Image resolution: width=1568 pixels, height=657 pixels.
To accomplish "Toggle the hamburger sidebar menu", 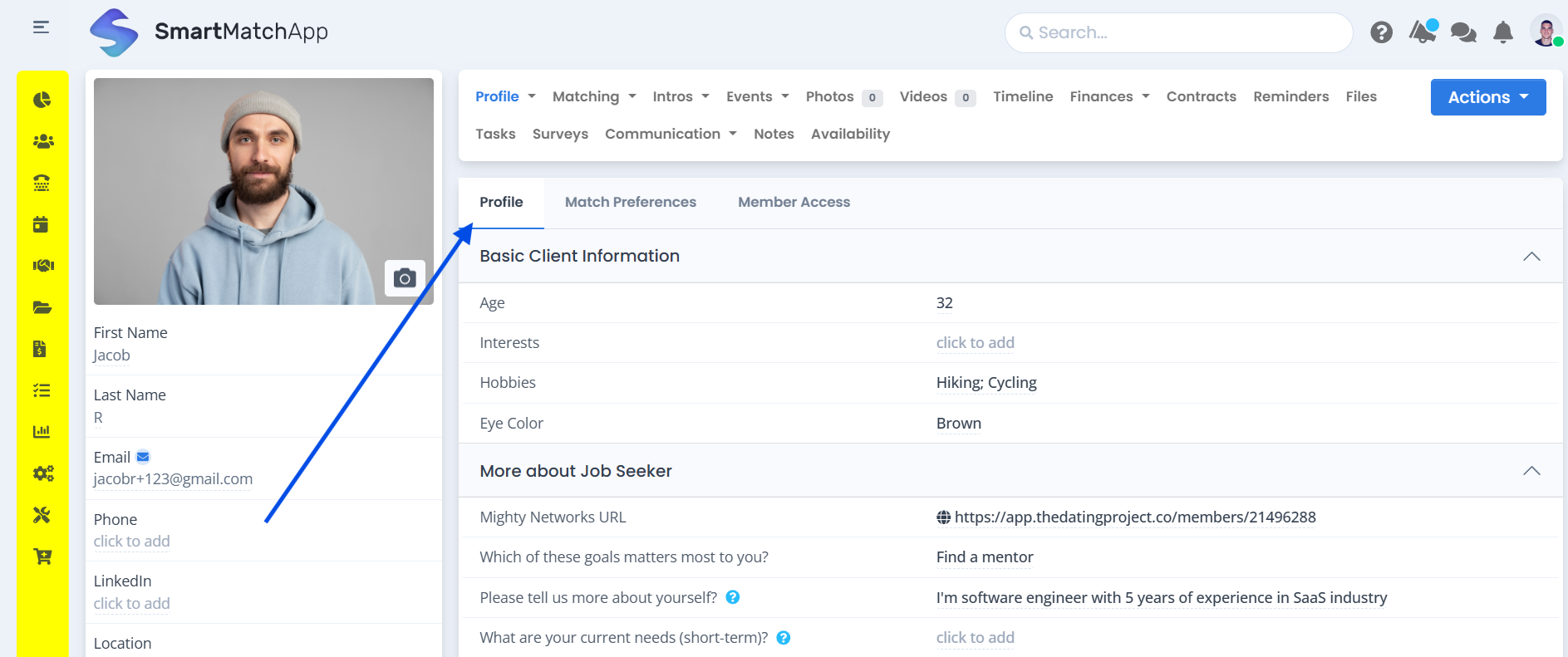I will (x=41, y=27).
